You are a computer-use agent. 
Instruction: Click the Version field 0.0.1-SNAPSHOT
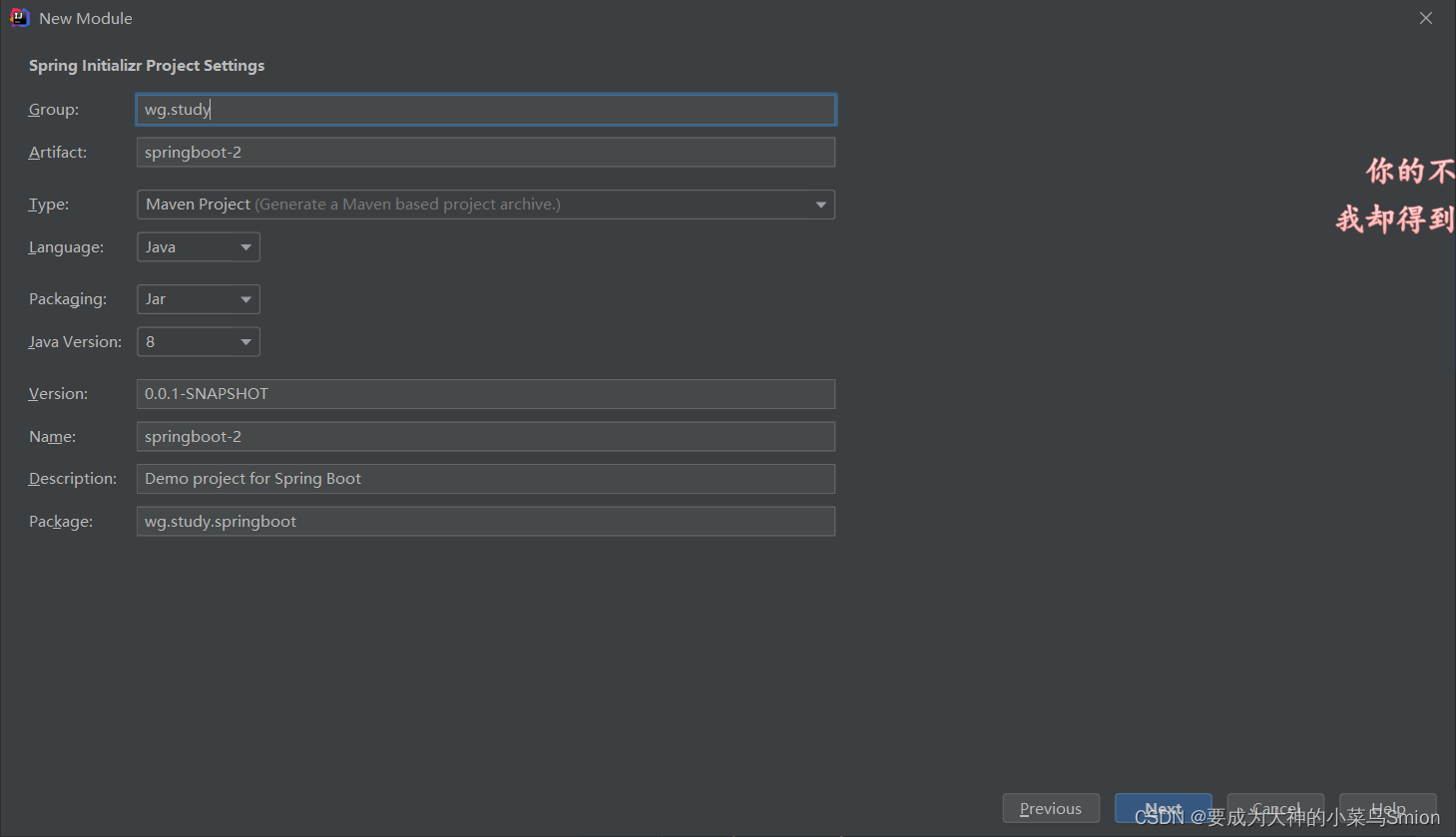click(486, 394)
